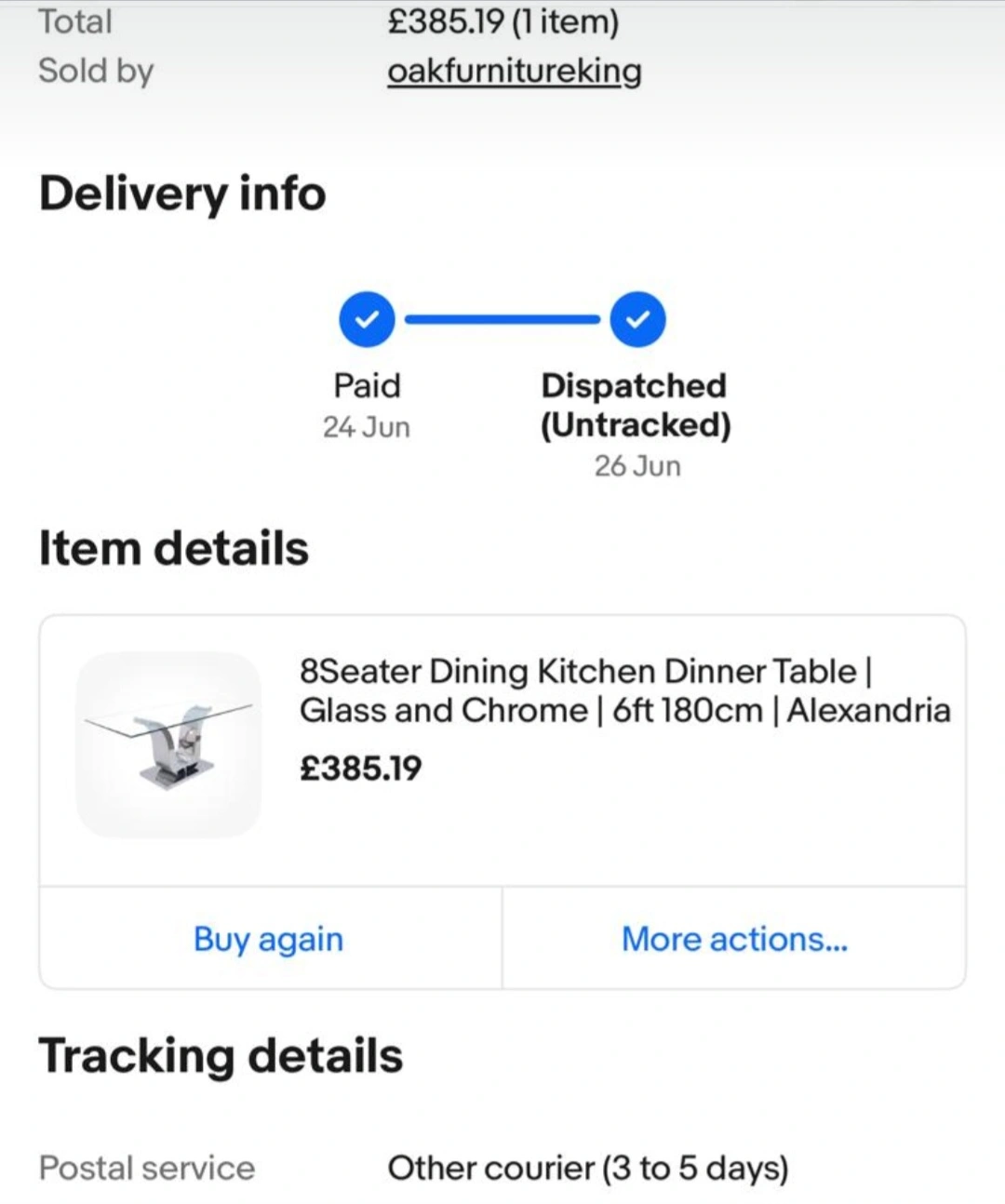1005x1204 pixels.
Task: Click the Paid step checkmark icon
Action: coord(367,319)
